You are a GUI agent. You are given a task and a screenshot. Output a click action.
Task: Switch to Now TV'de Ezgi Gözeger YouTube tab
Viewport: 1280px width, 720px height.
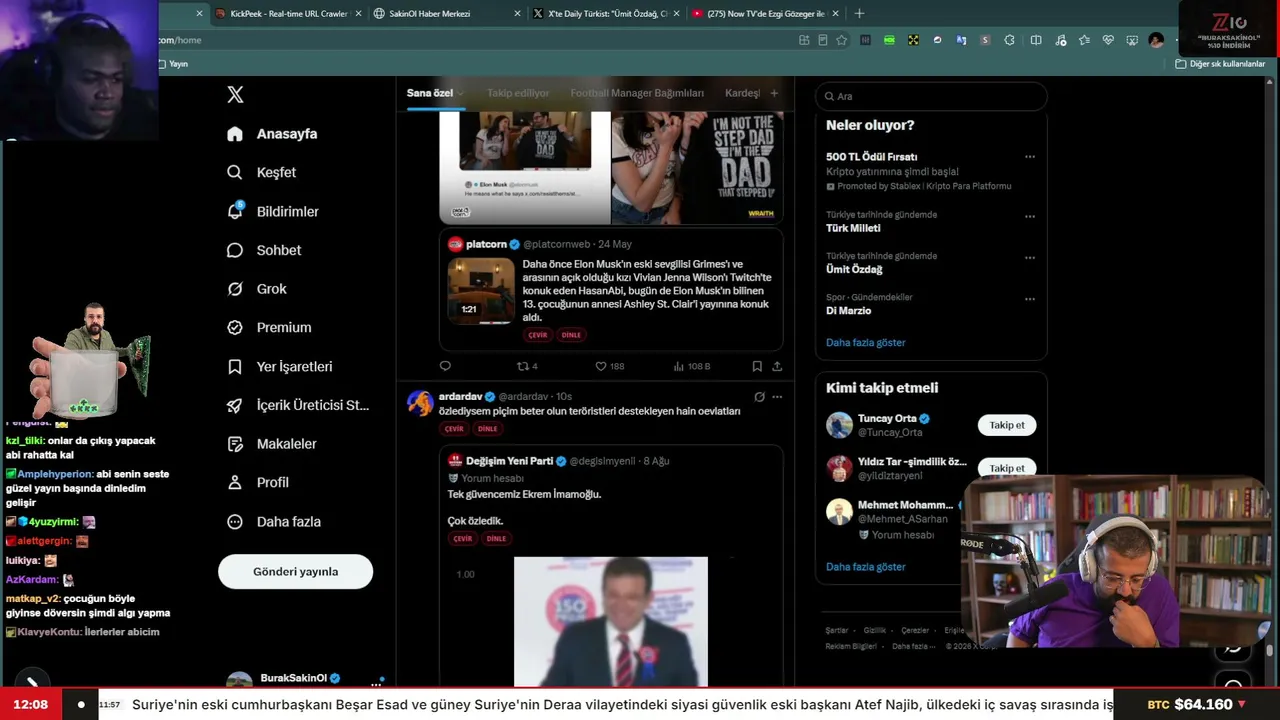(766, 14)
